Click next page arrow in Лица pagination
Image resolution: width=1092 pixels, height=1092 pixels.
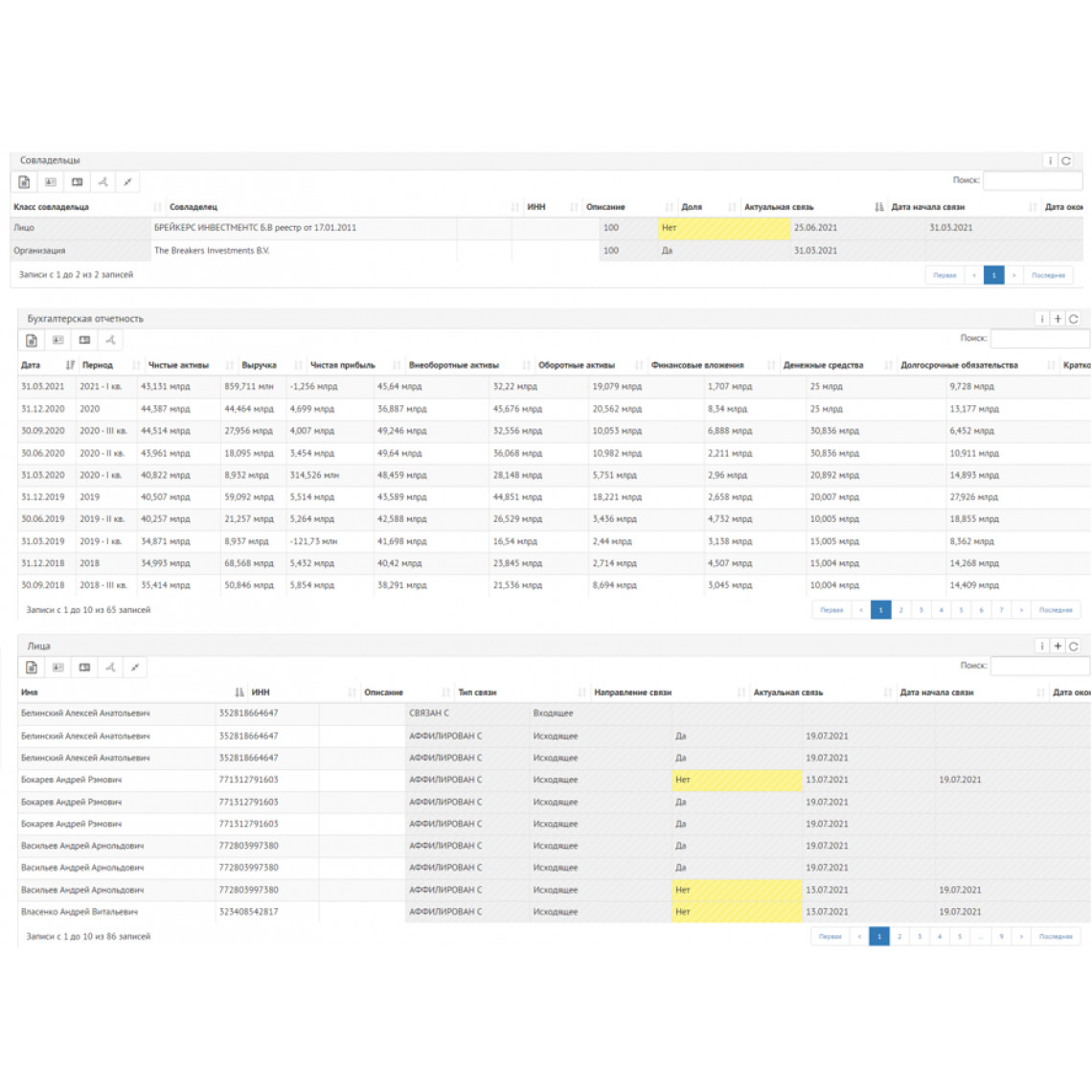point(1022,937)
